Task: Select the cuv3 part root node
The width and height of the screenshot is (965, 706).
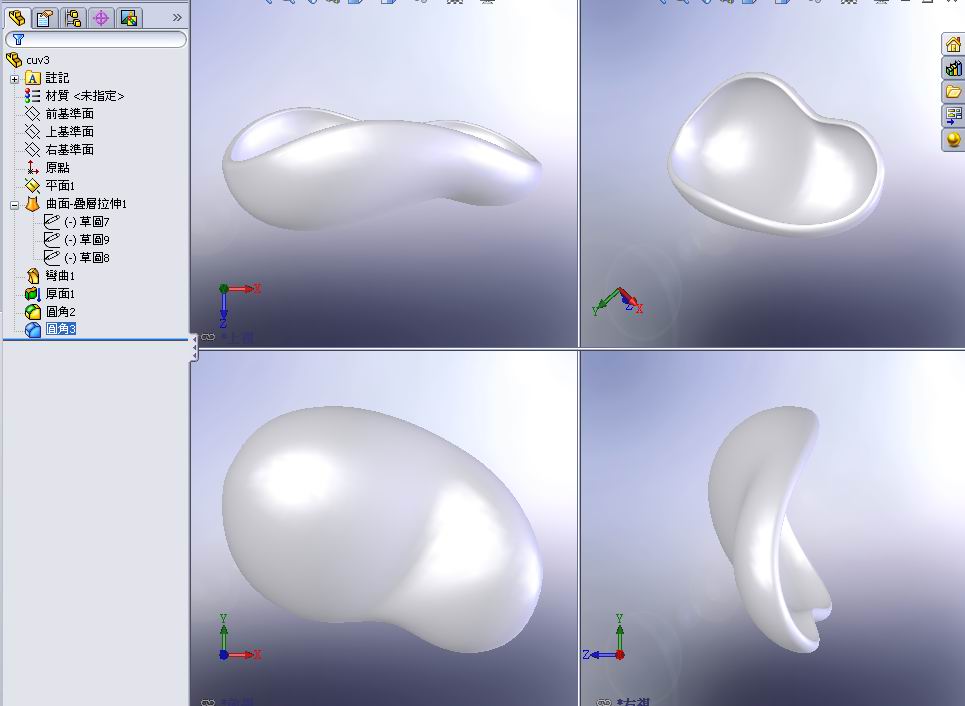Action: tap(38, 60)
